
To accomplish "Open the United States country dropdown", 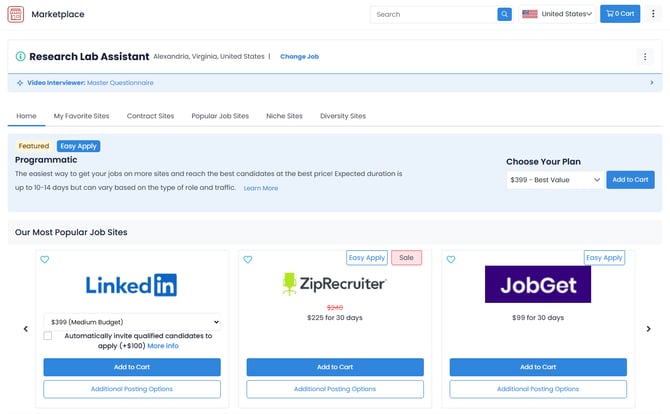I will [x=557, y=14].
